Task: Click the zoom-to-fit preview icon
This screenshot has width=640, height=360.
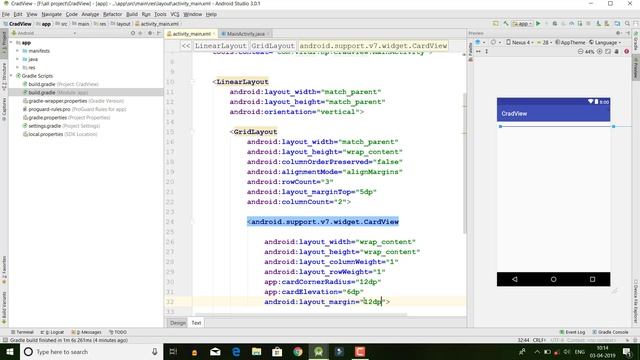Action: click(608, 51)
